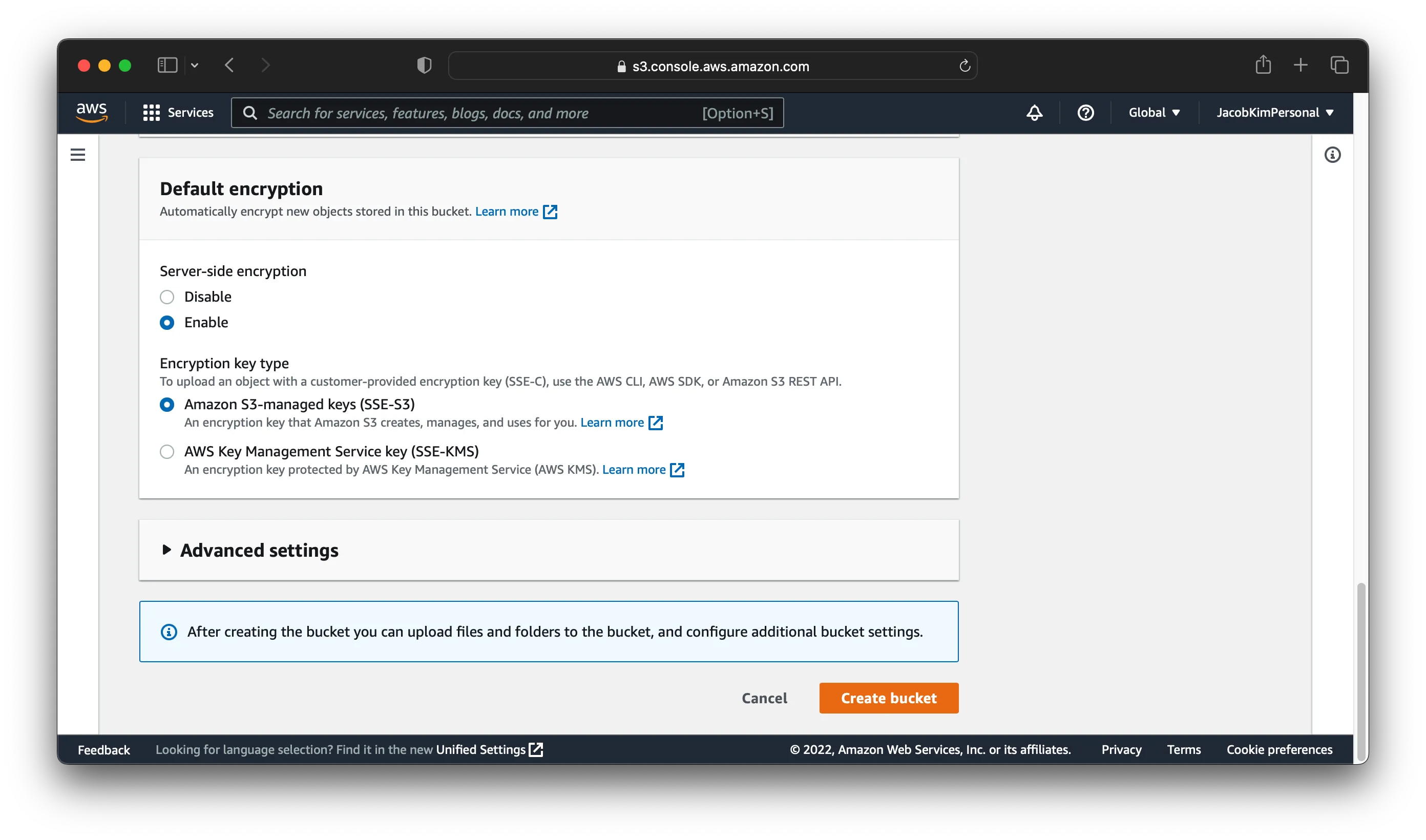Open the navigation hamburger menu

[77, 155]
